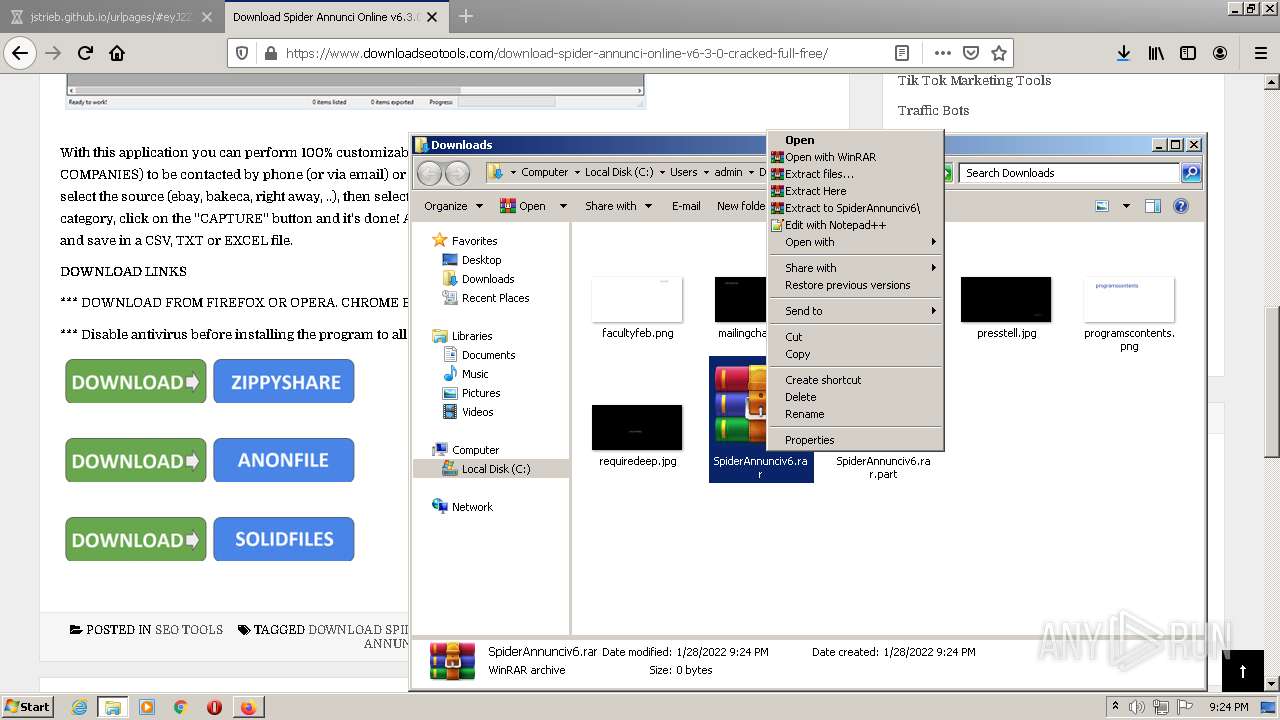
Task: Select Extract Here
Action: (856, 191)
